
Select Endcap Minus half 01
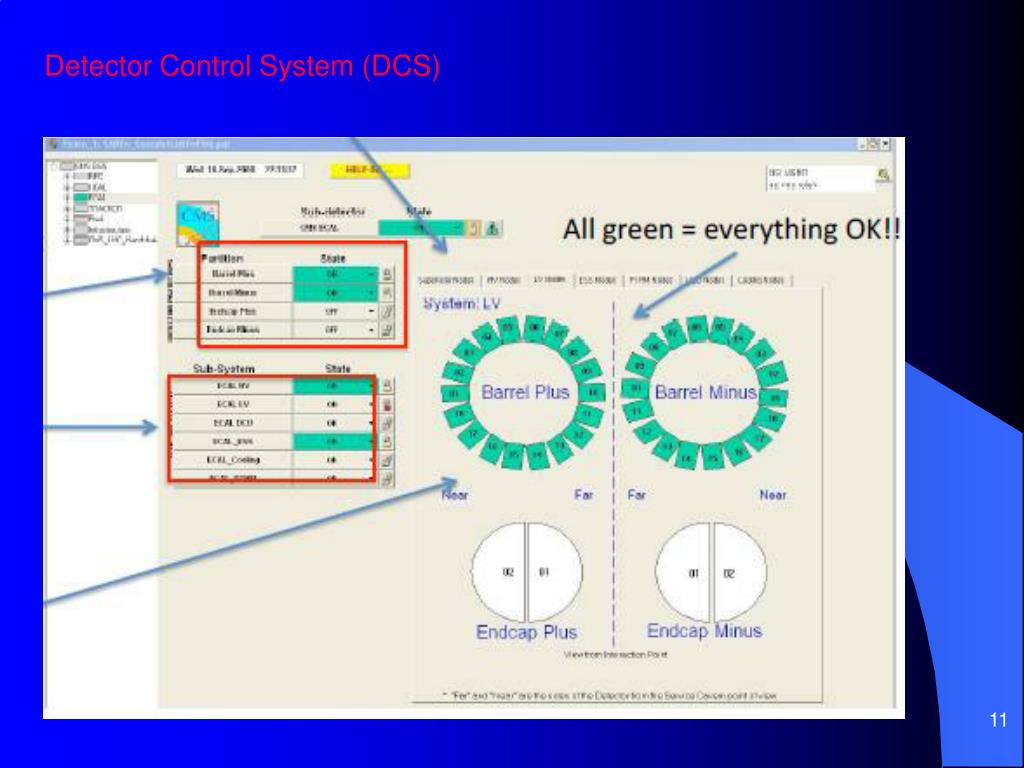click(x=683, y=573)
